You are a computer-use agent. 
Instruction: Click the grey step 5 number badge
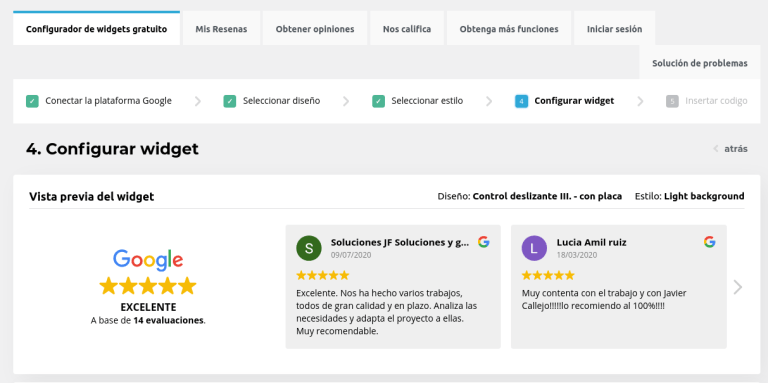(x=672, y=101)
